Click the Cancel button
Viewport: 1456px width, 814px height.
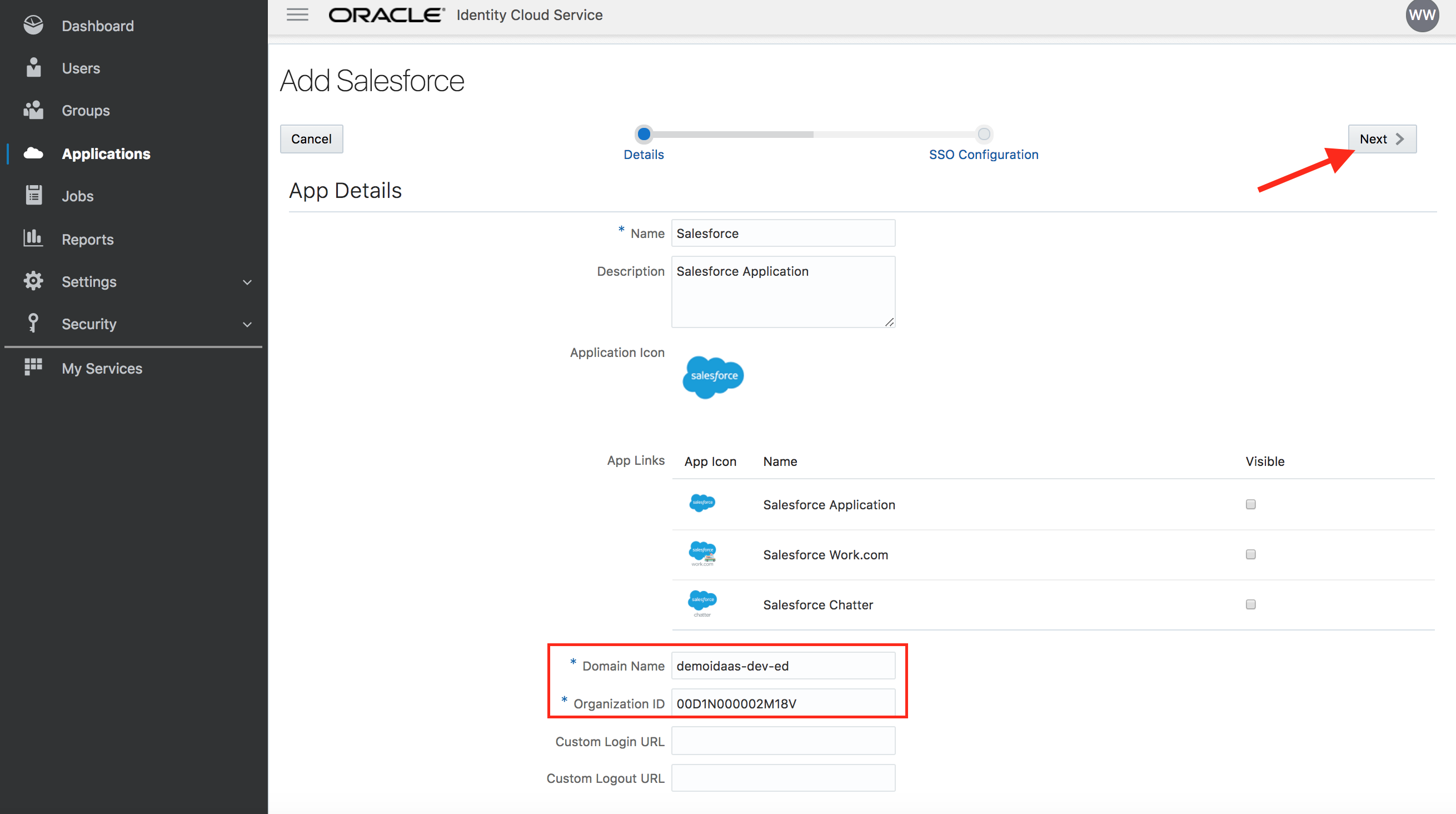coord(311,138)
